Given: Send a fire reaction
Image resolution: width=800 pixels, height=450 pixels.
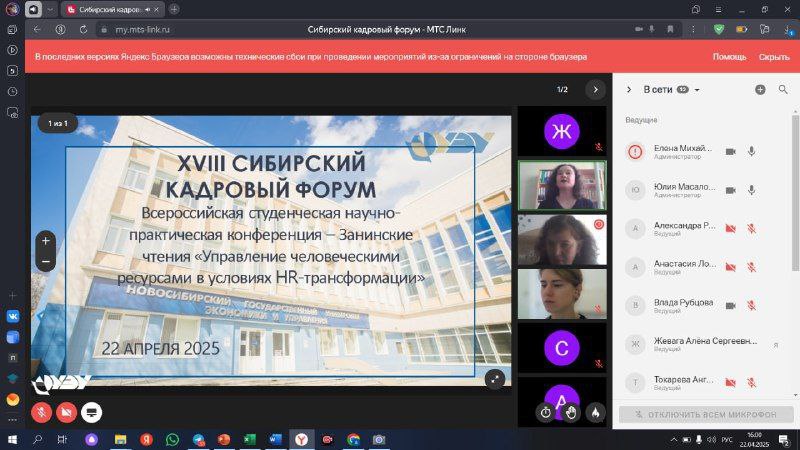Looking at the screenshot, I should tap(595, 411).
